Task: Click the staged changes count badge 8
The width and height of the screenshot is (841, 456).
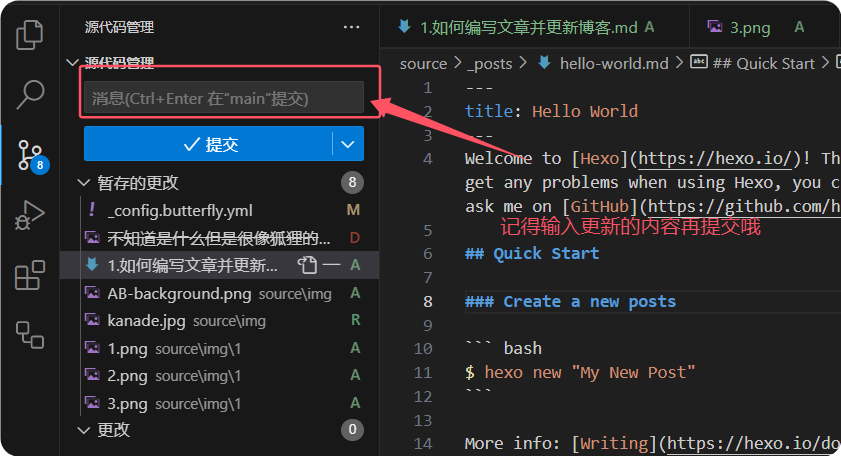Action: point(352,182)
